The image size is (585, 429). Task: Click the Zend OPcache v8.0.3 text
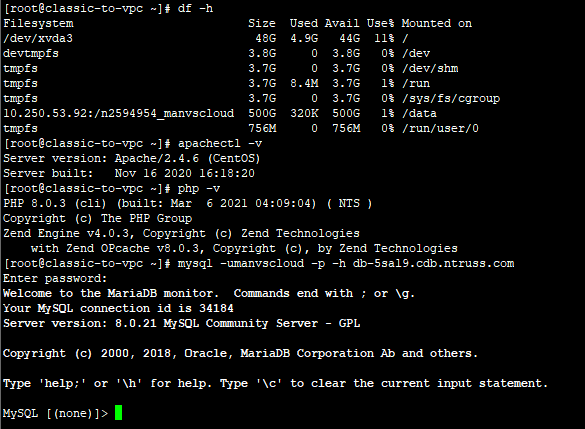point(135,248)
